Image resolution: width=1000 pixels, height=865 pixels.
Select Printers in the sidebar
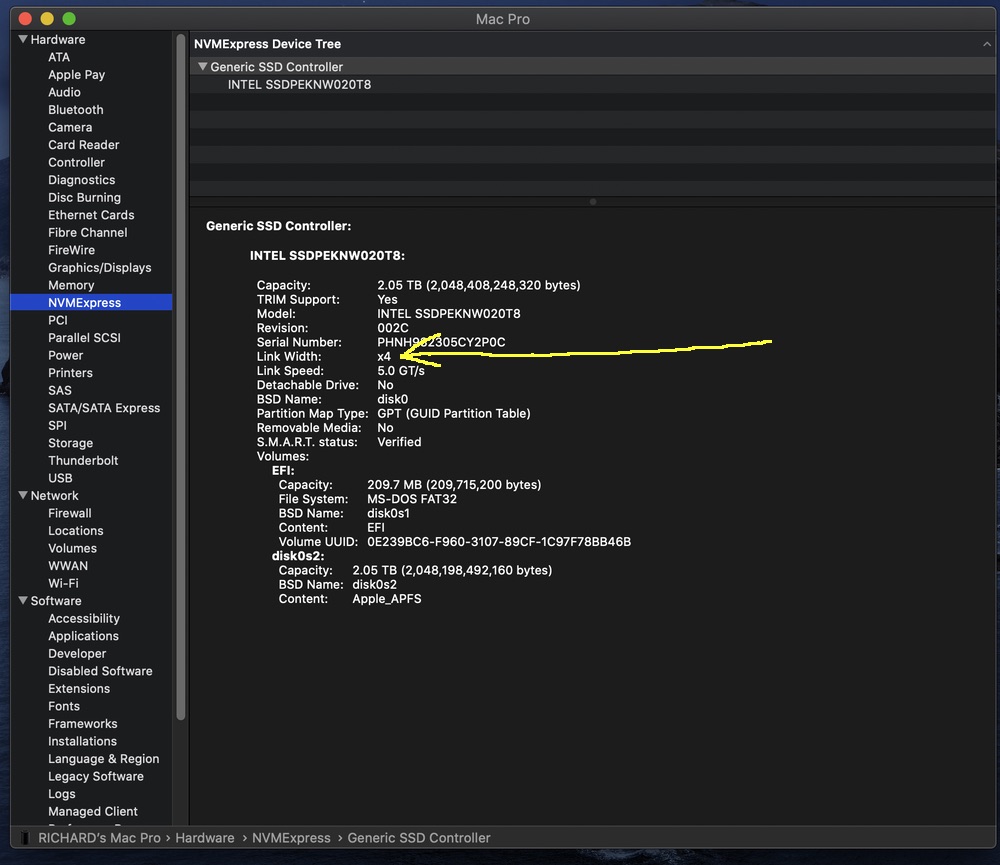[x=70, y=373]
